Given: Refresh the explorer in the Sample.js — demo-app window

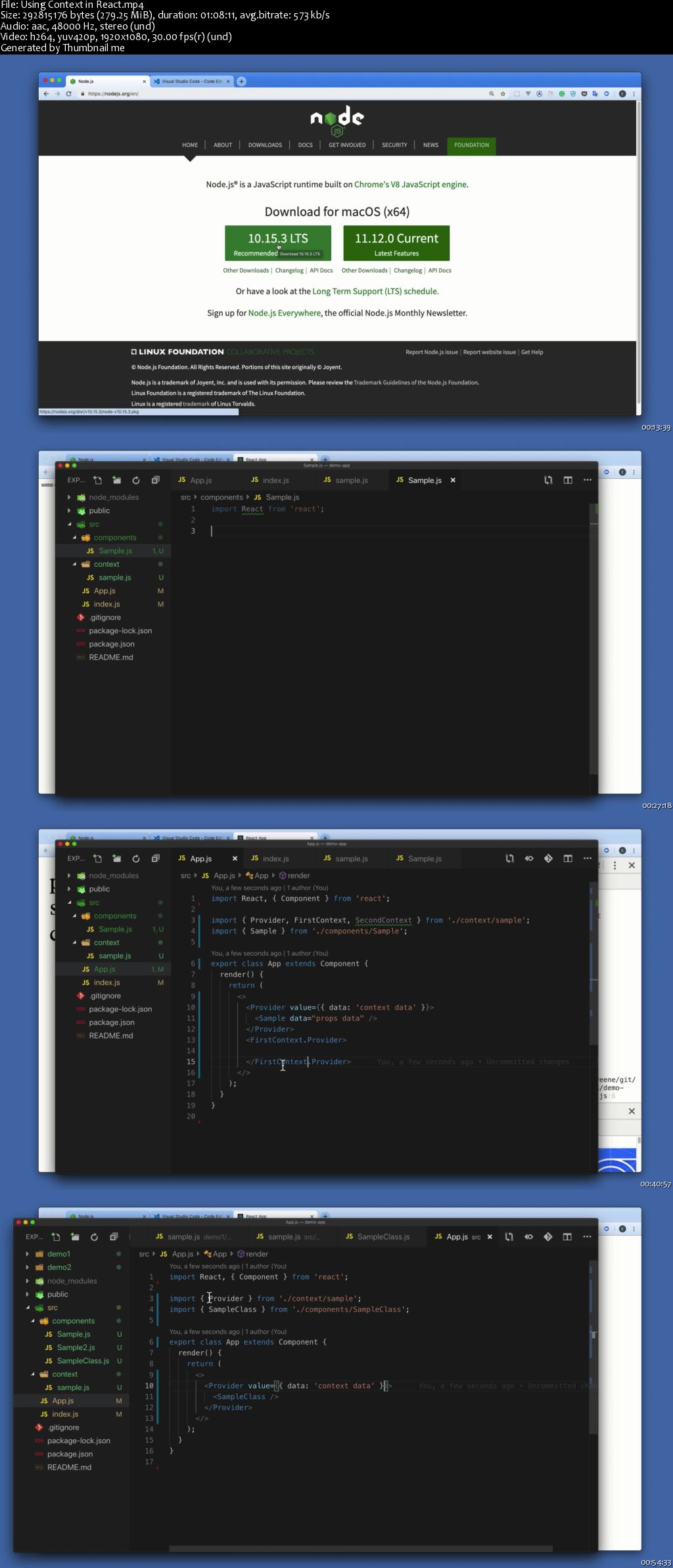Looking at the screenshot, I should [135, 480].
